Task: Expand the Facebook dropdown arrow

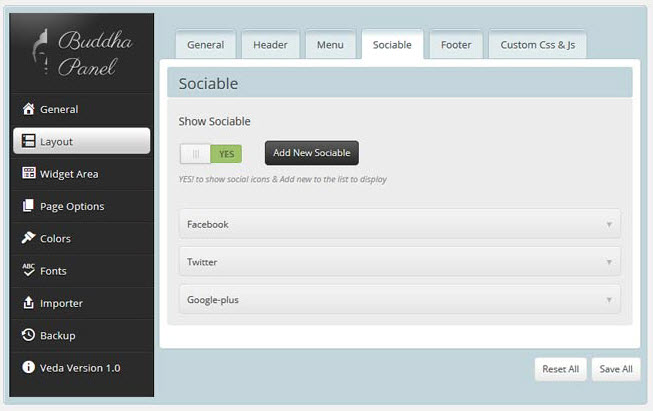Action: point(609,225)
